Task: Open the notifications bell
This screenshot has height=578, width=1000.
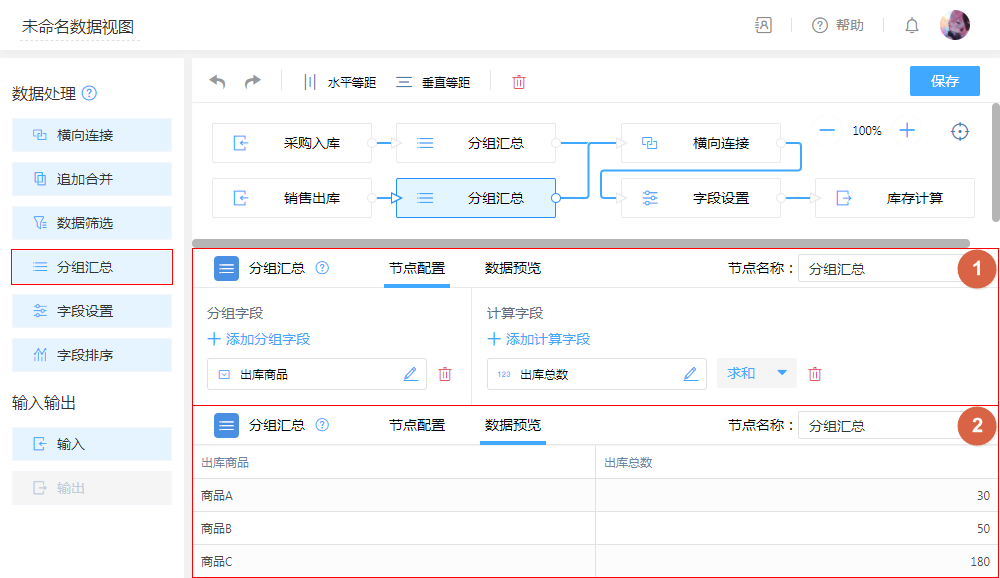Action: 912,26
